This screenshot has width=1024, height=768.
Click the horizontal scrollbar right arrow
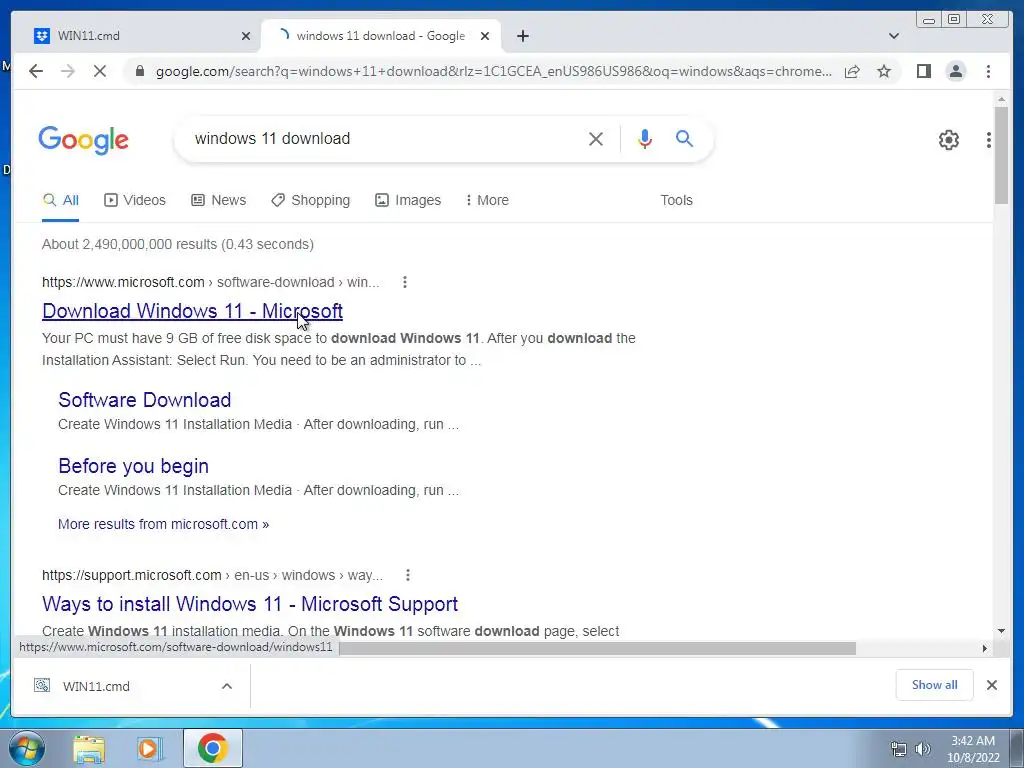point(985,648)
